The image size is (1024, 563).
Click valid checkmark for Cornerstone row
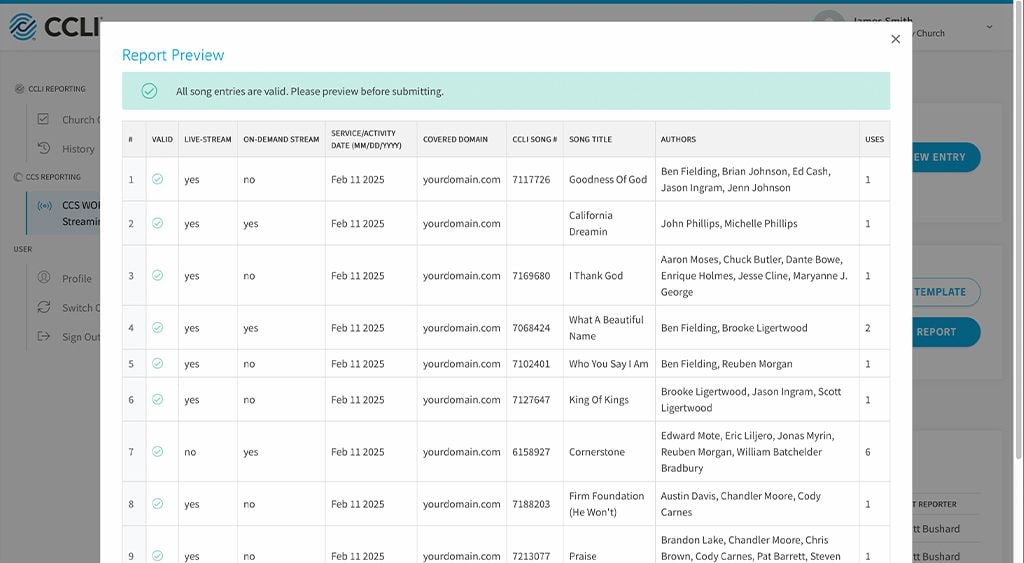click(x=157, y=451)
